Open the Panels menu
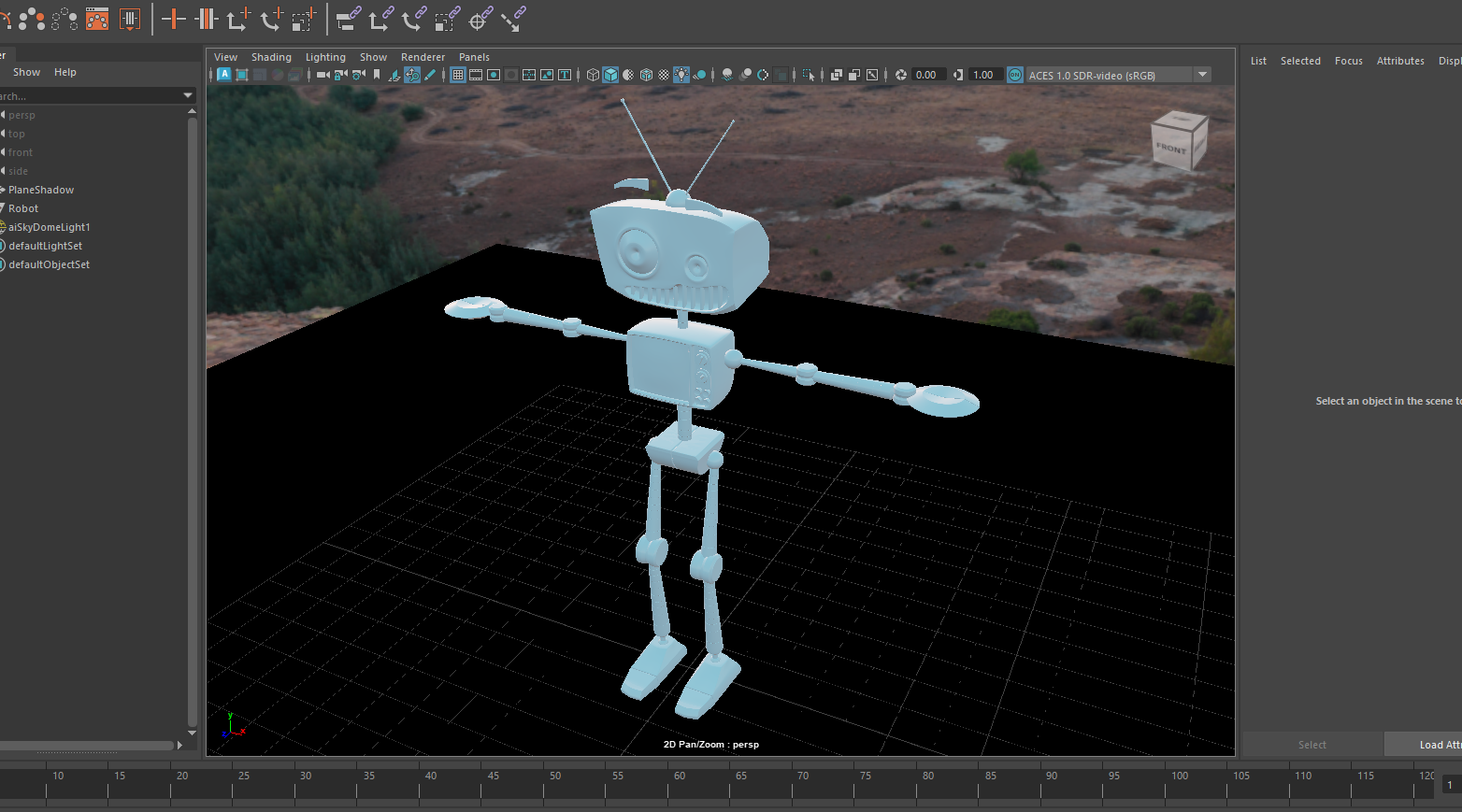Viewport: 1462px width, 812px height. click(x=474, y=57)
